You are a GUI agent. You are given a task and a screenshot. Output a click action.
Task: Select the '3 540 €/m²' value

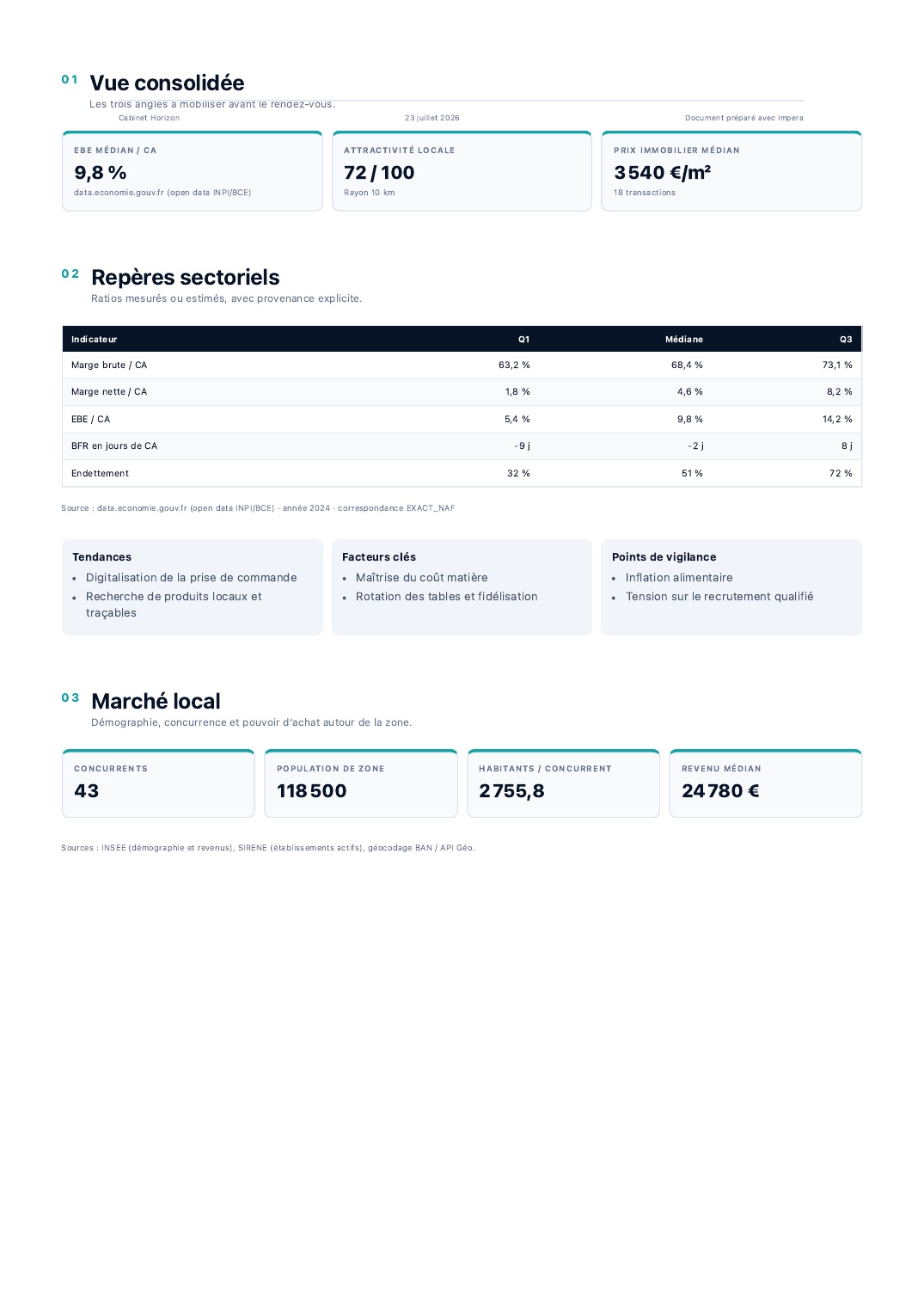tap(662, 173)
